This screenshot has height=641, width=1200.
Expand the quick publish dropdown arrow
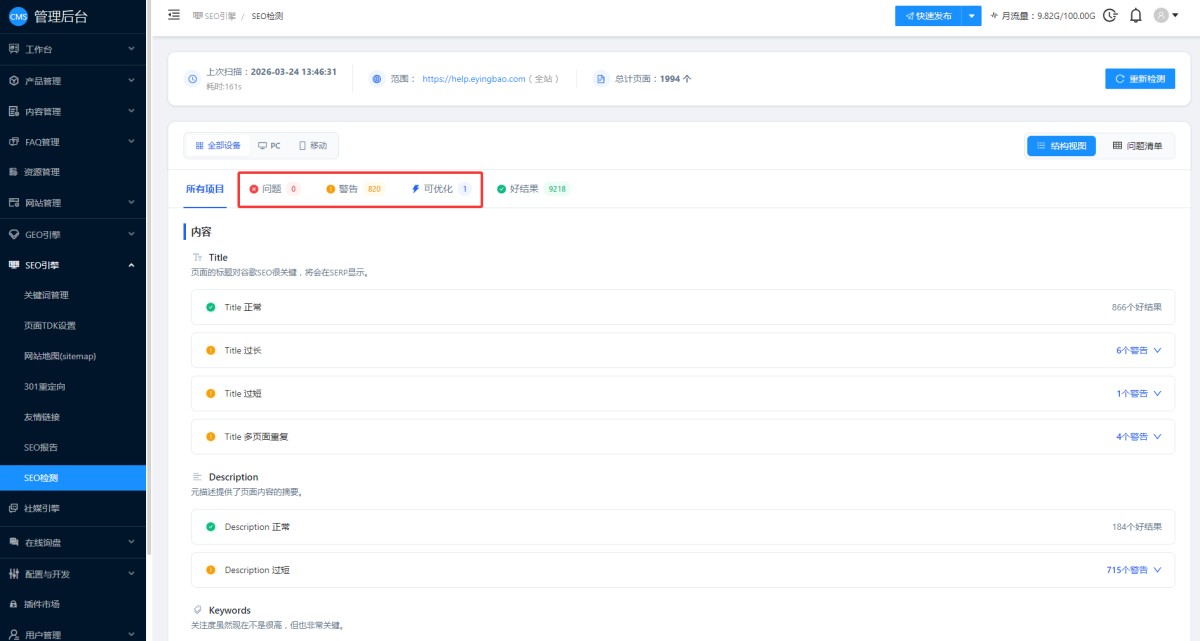971,16
